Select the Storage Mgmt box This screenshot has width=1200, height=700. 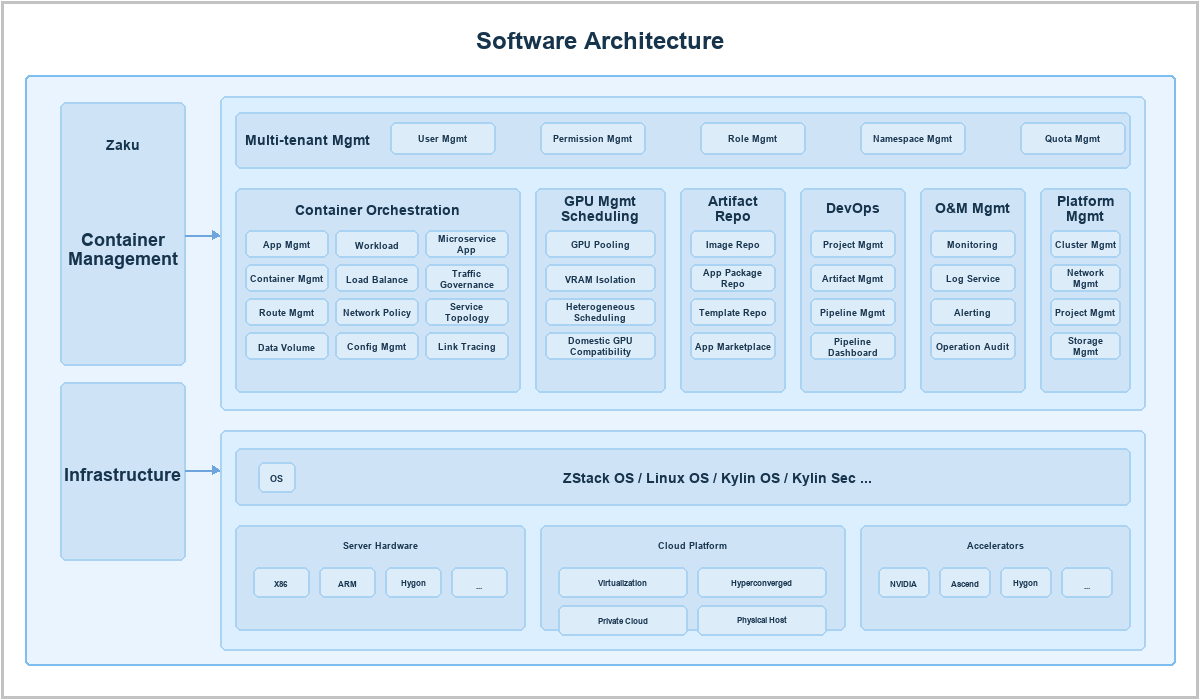click(x=1085, y=347)
